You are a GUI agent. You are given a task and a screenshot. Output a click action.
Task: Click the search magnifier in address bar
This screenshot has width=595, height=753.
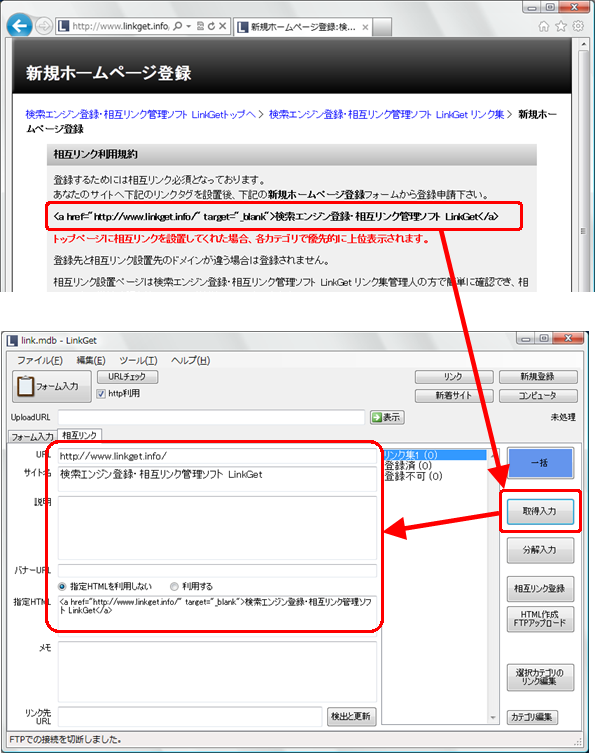177,26
